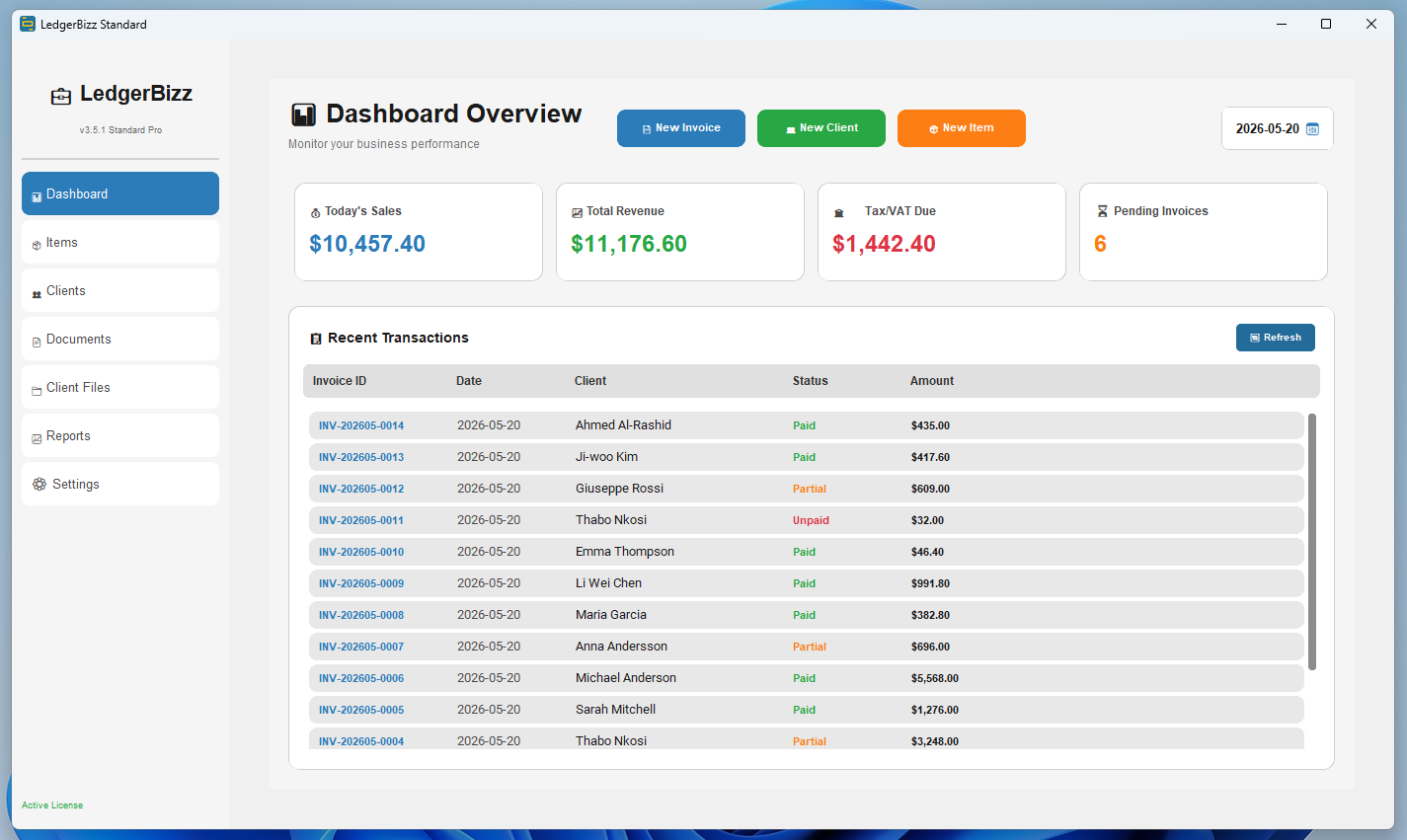
Task: Click the Documents page icon in sidebar
Action: tap(37, 342)
